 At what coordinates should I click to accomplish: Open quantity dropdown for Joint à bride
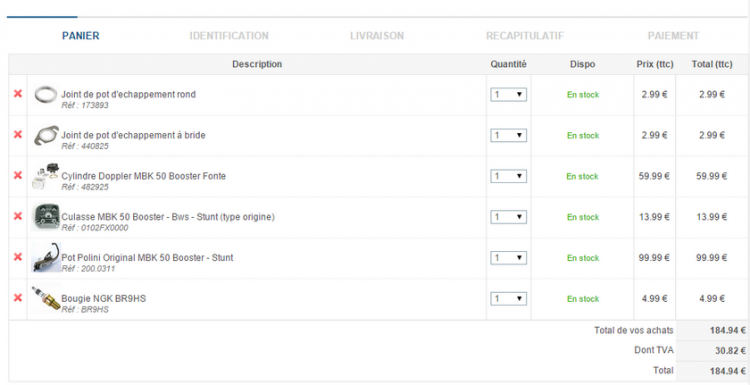click(508, 135)
